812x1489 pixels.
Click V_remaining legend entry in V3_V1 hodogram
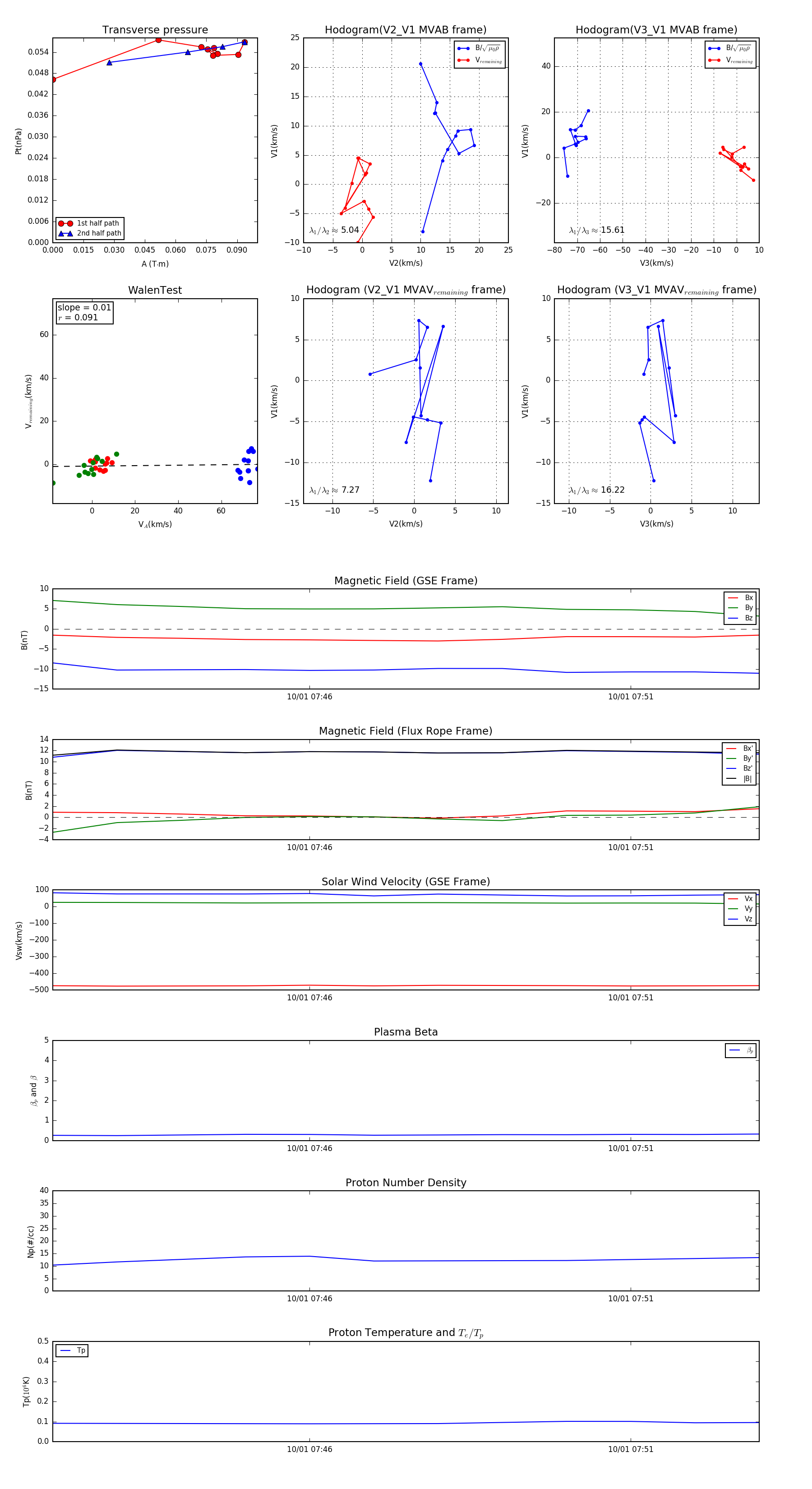click(730, 60)
